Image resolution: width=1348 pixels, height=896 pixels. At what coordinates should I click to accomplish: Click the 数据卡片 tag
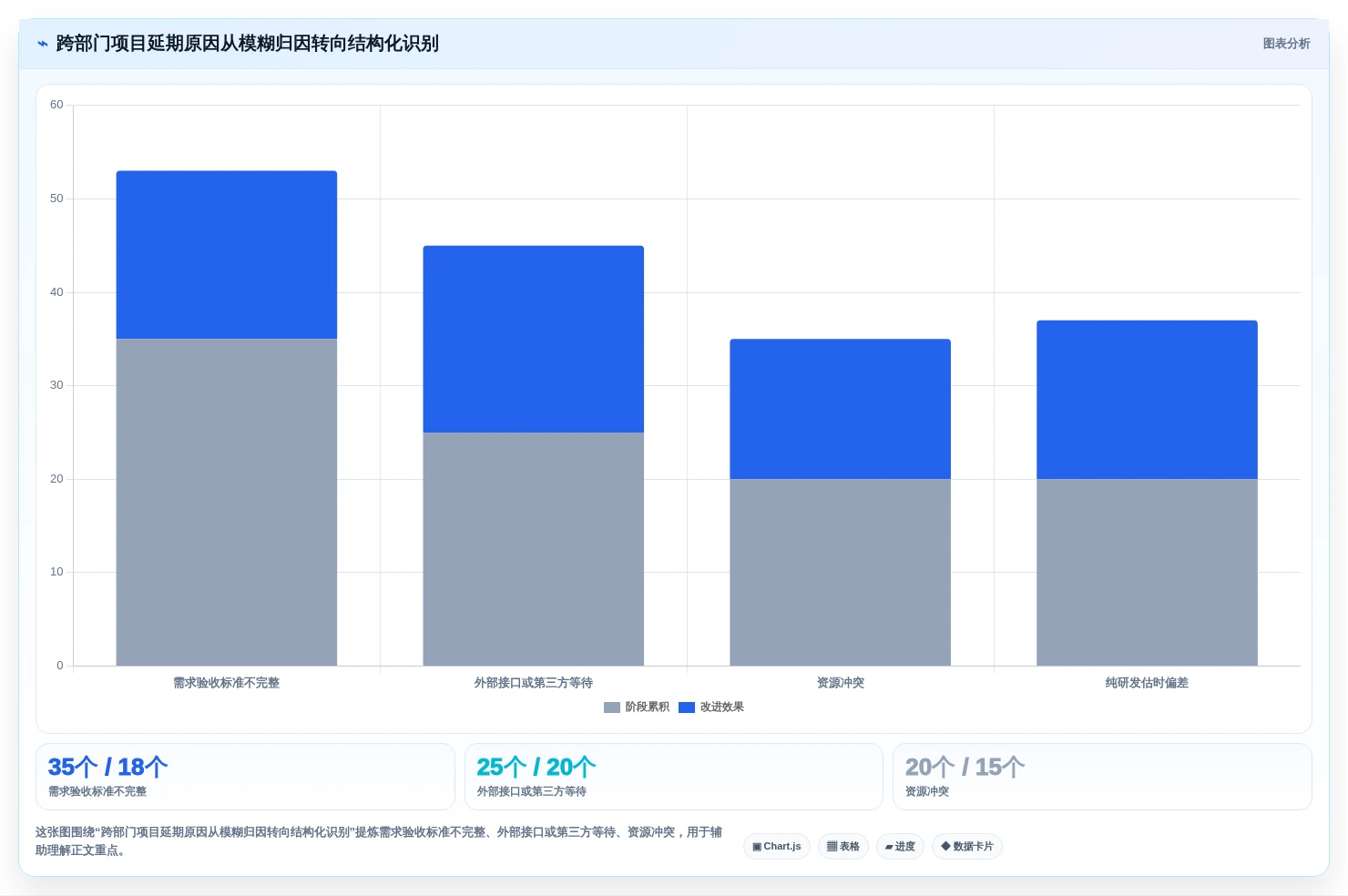click(967, 847)
